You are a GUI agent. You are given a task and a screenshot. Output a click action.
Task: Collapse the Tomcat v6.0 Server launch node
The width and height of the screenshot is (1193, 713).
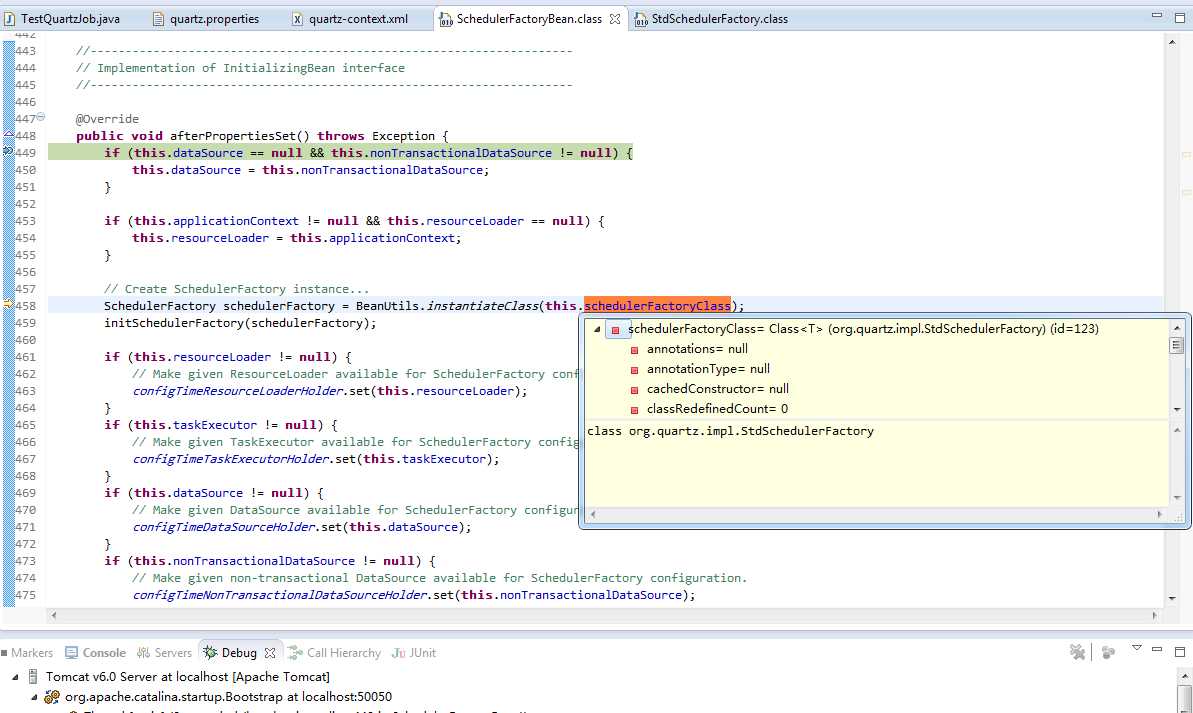15,676
